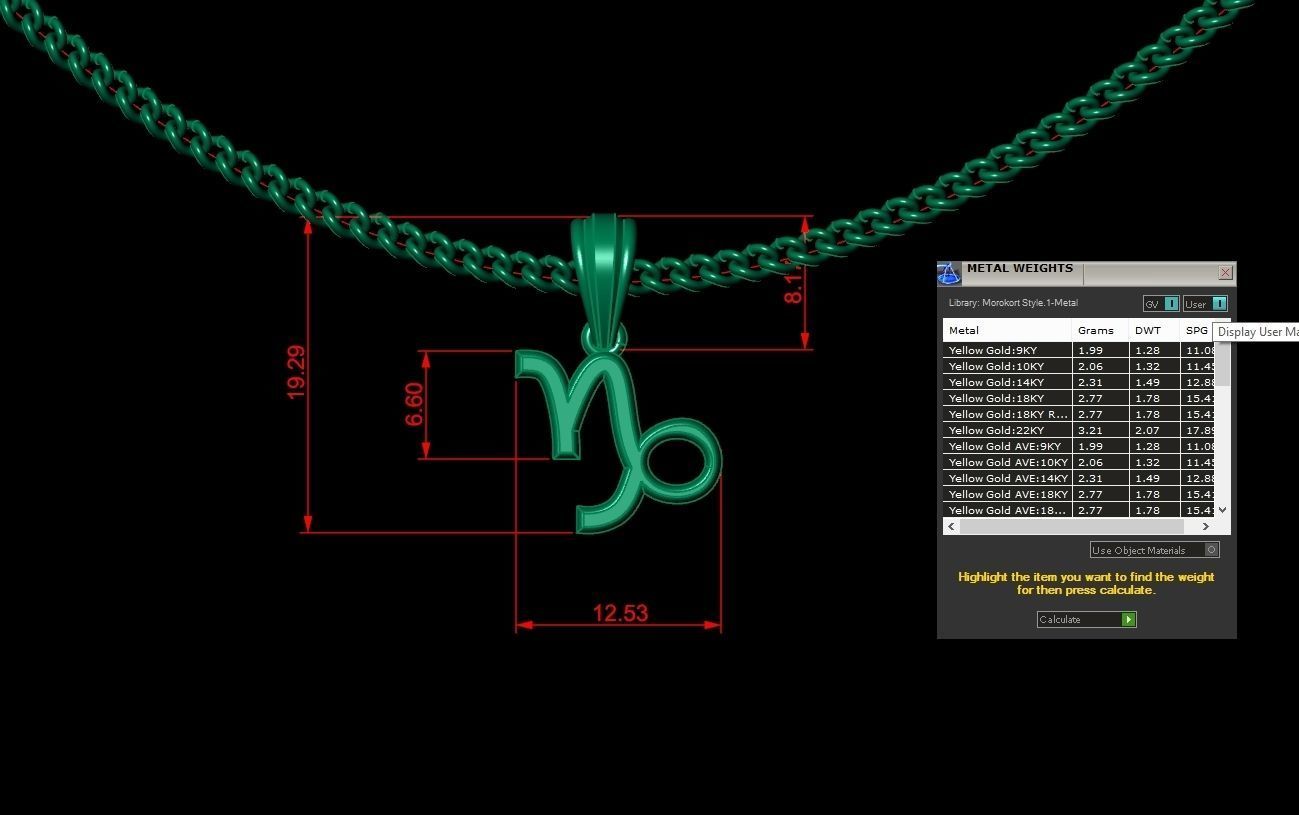Click the table's scroll-right arrow

[x=1206, y=527]
